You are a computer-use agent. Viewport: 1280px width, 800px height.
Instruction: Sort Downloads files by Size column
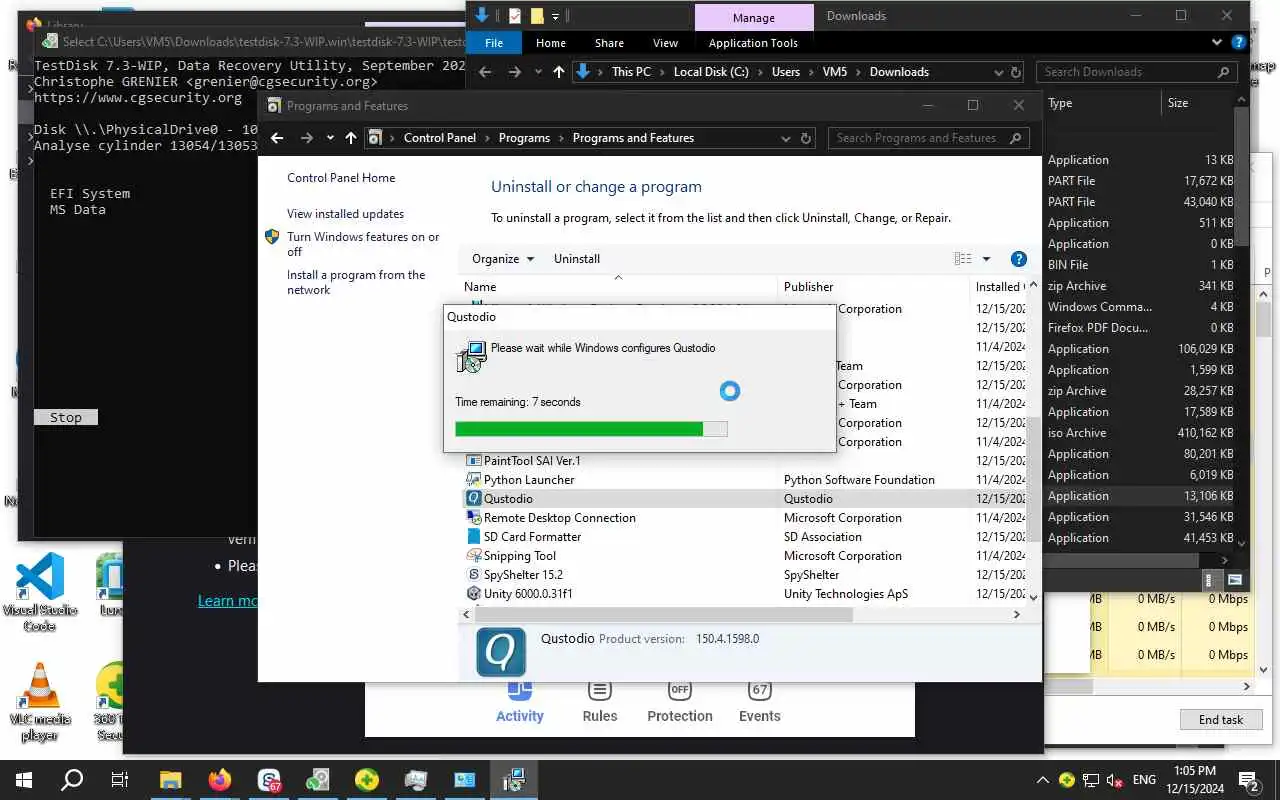(x=1198, y=103)
